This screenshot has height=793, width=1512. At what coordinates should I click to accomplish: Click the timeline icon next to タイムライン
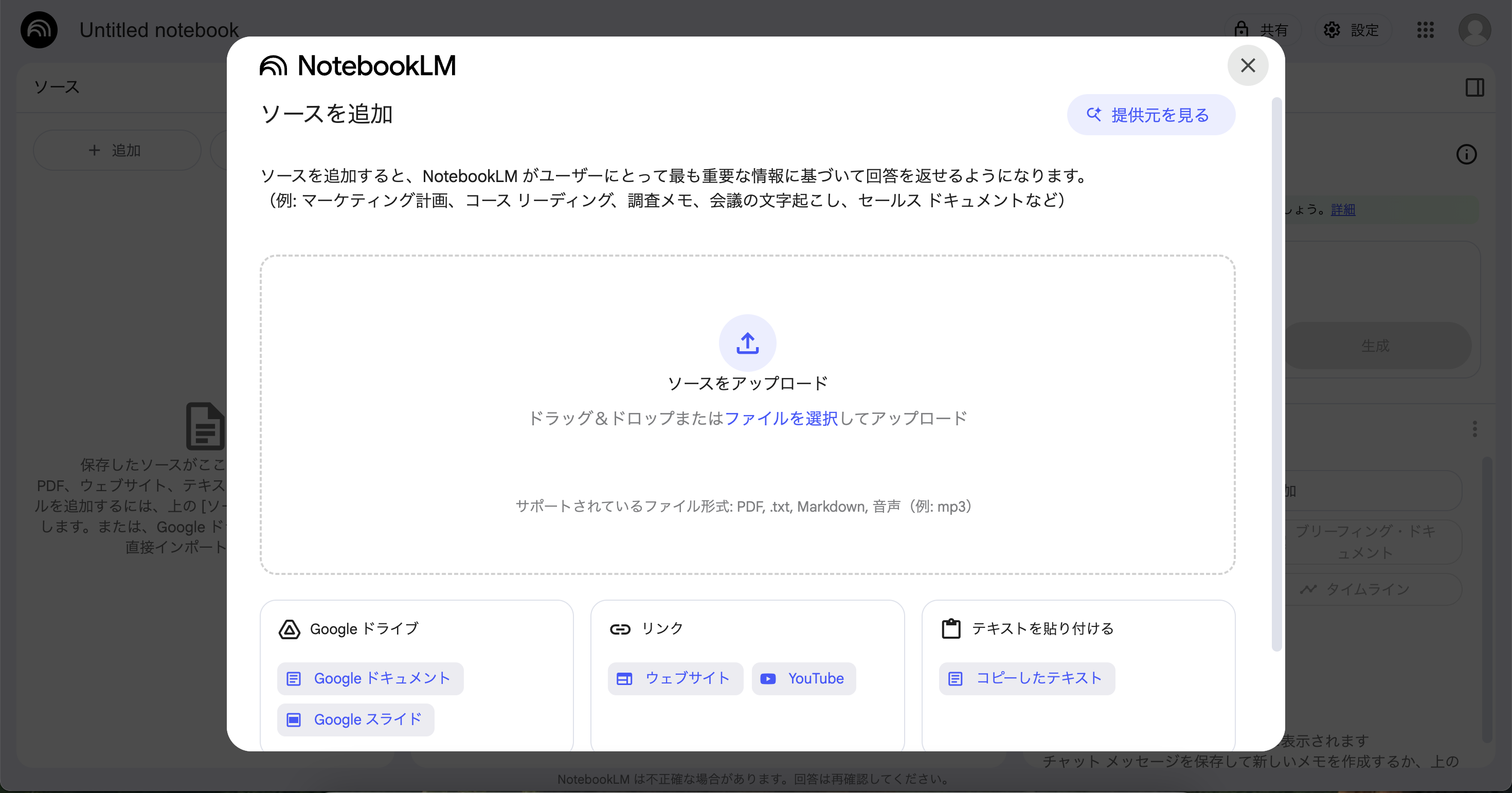coord(1308,589)
